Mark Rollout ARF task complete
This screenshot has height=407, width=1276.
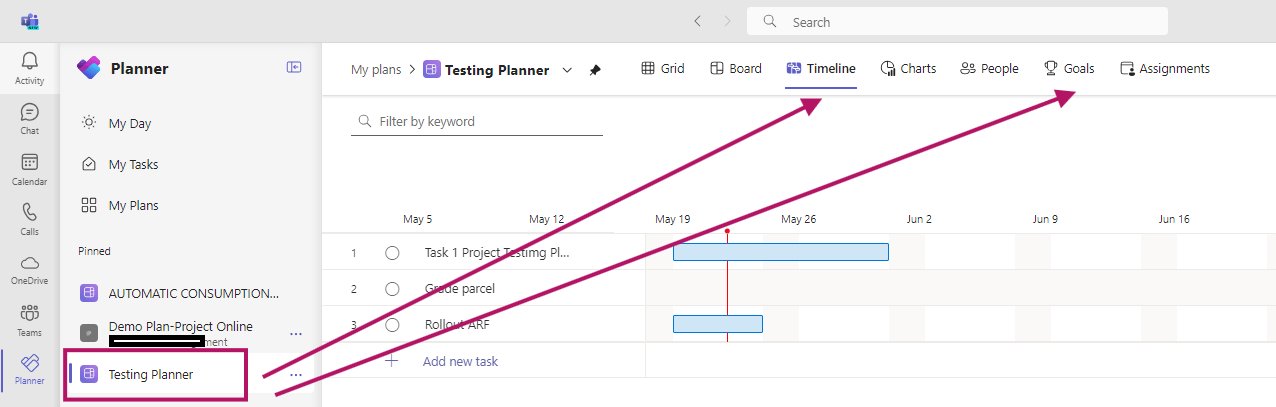(392, 325)
